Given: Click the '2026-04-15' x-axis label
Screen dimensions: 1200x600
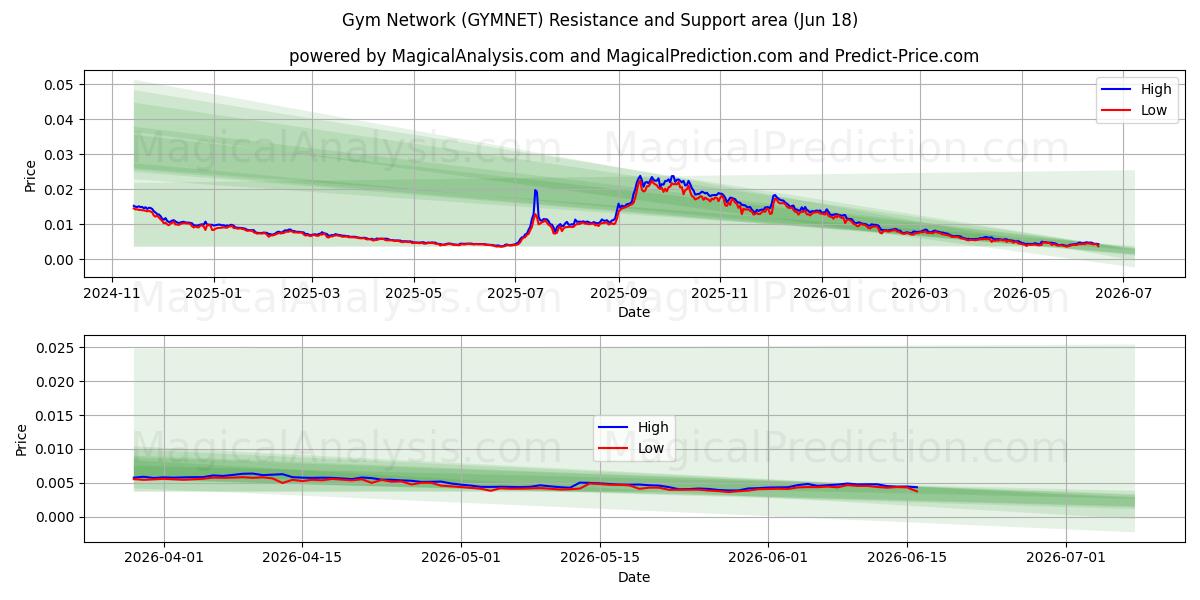Looking at the screenshot, I should tap(301, 559).
